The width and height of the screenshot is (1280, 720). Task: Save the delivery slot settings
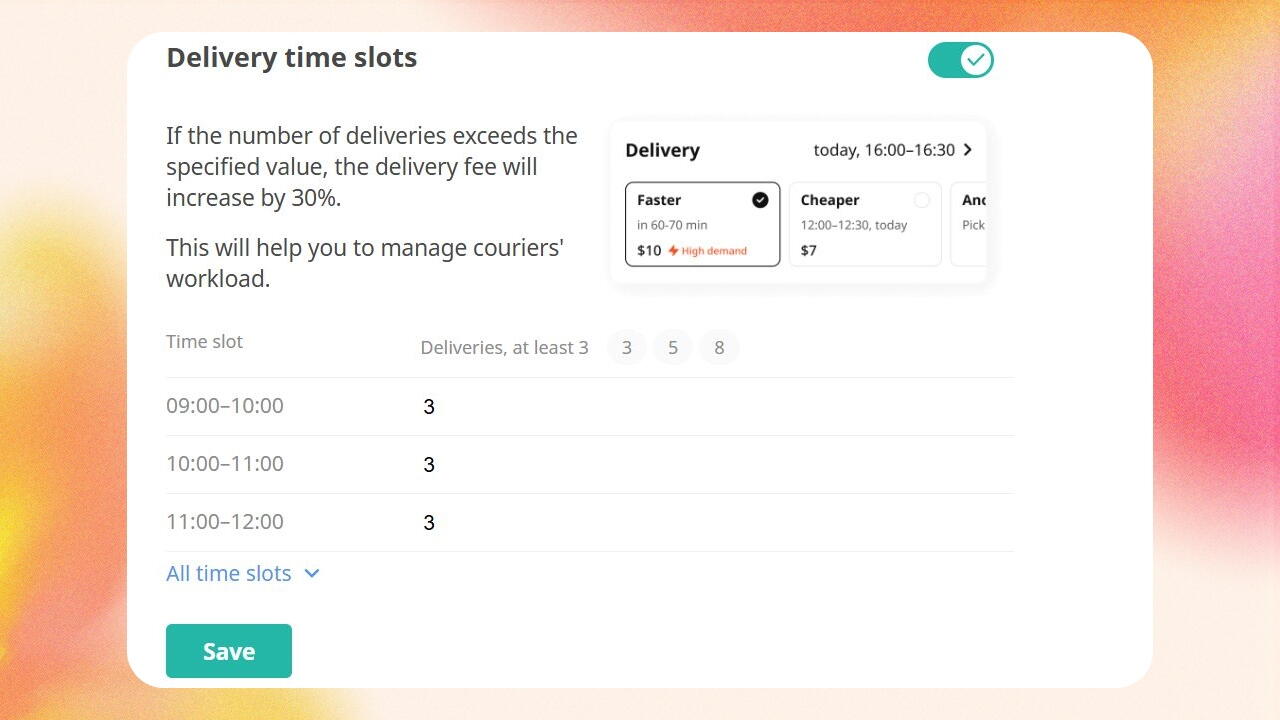(x=229, y=651)
